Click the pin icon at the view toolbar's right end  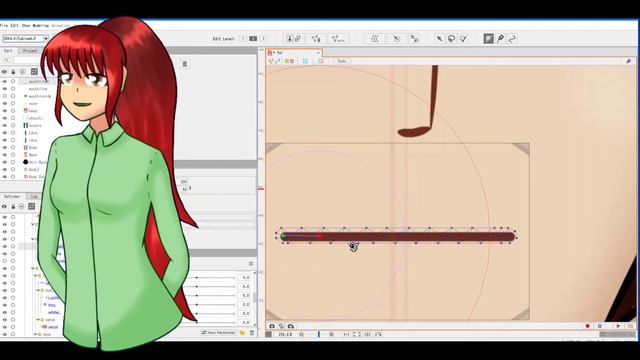point(629,61)
